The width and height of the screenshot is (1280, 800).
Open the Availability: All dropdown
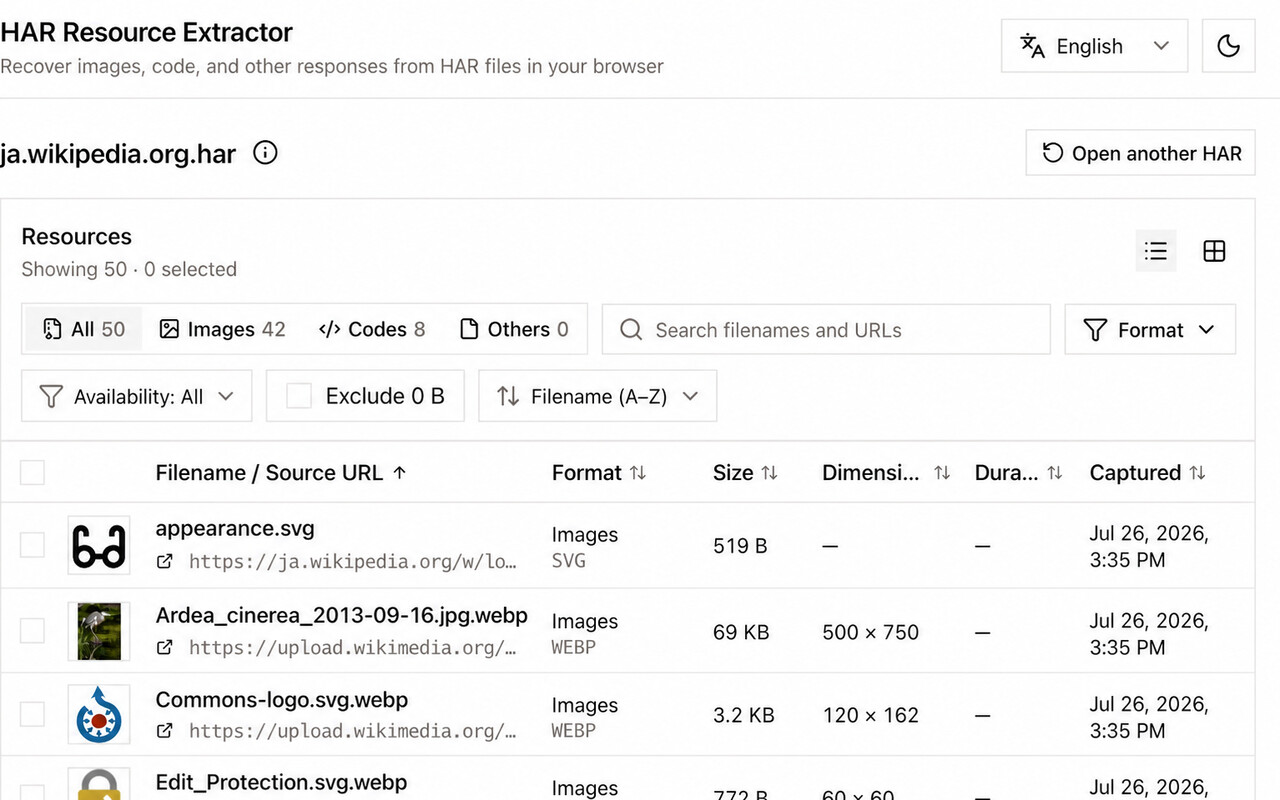(136, 396)
